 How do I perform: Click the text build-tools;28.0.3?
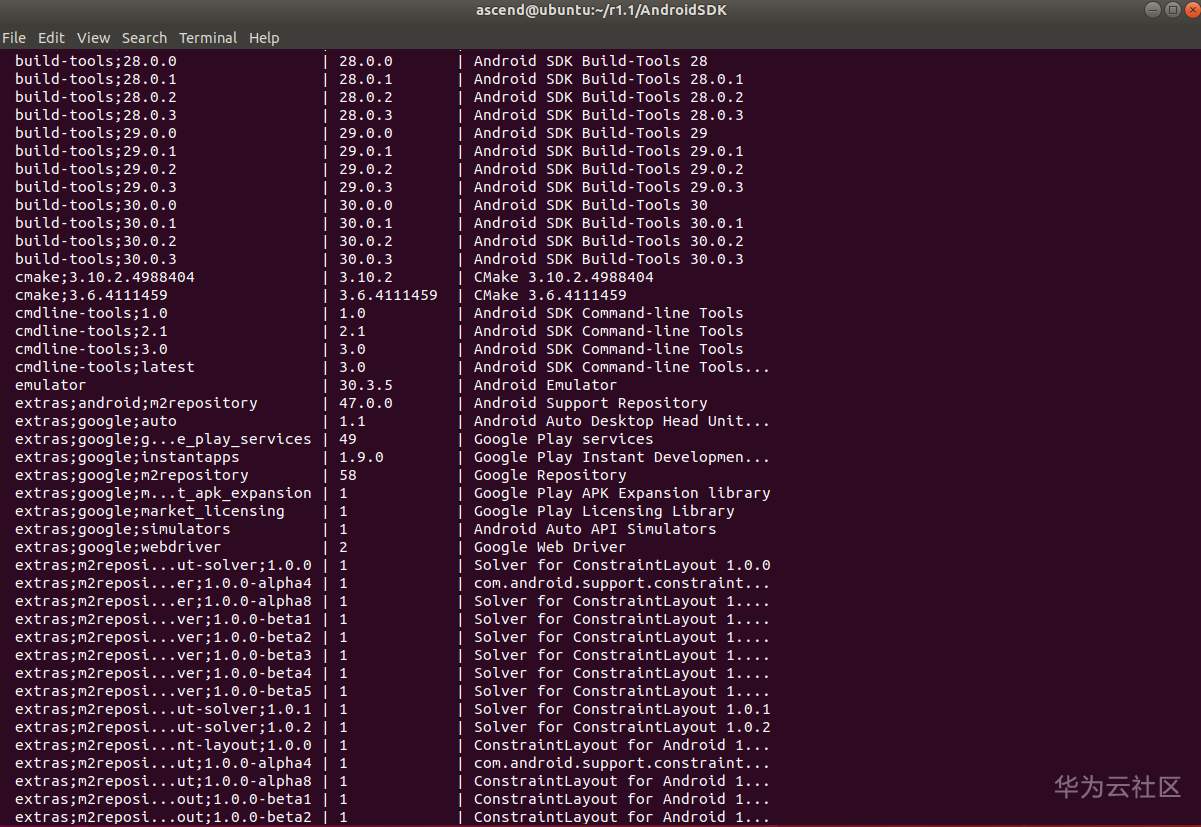coord(95,115)
